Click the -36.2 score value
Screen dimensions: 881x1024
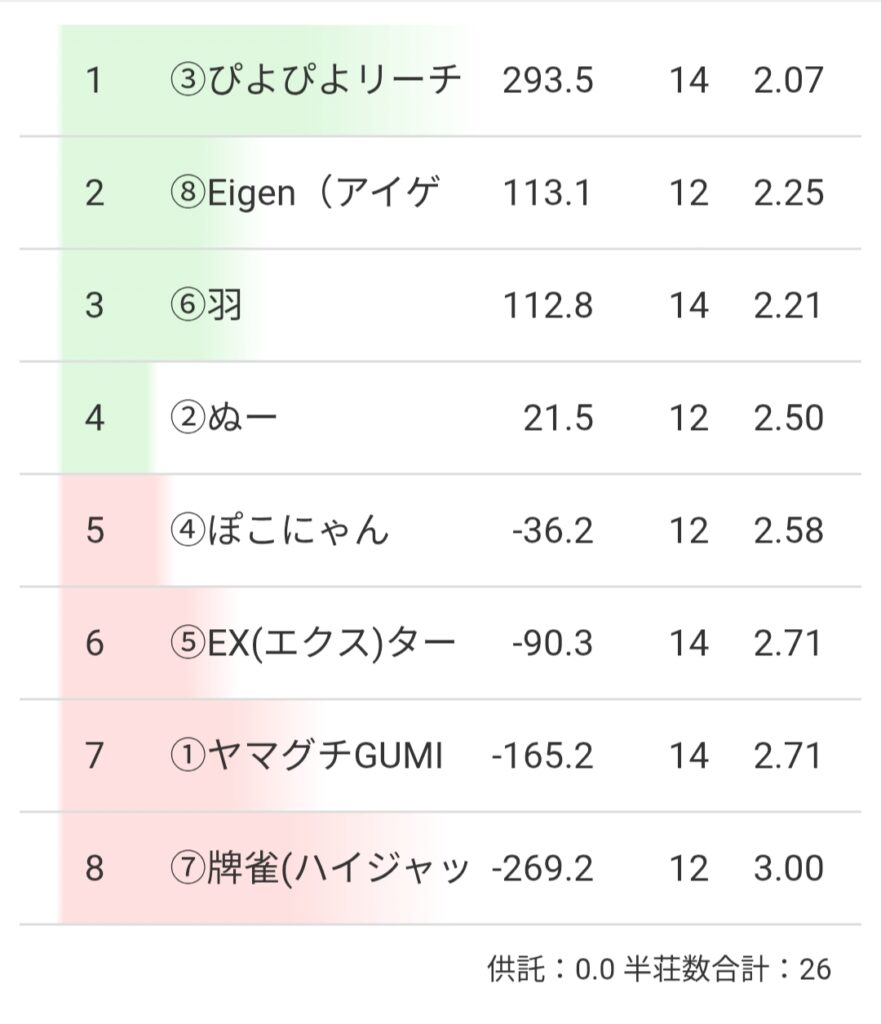[552, 530]
